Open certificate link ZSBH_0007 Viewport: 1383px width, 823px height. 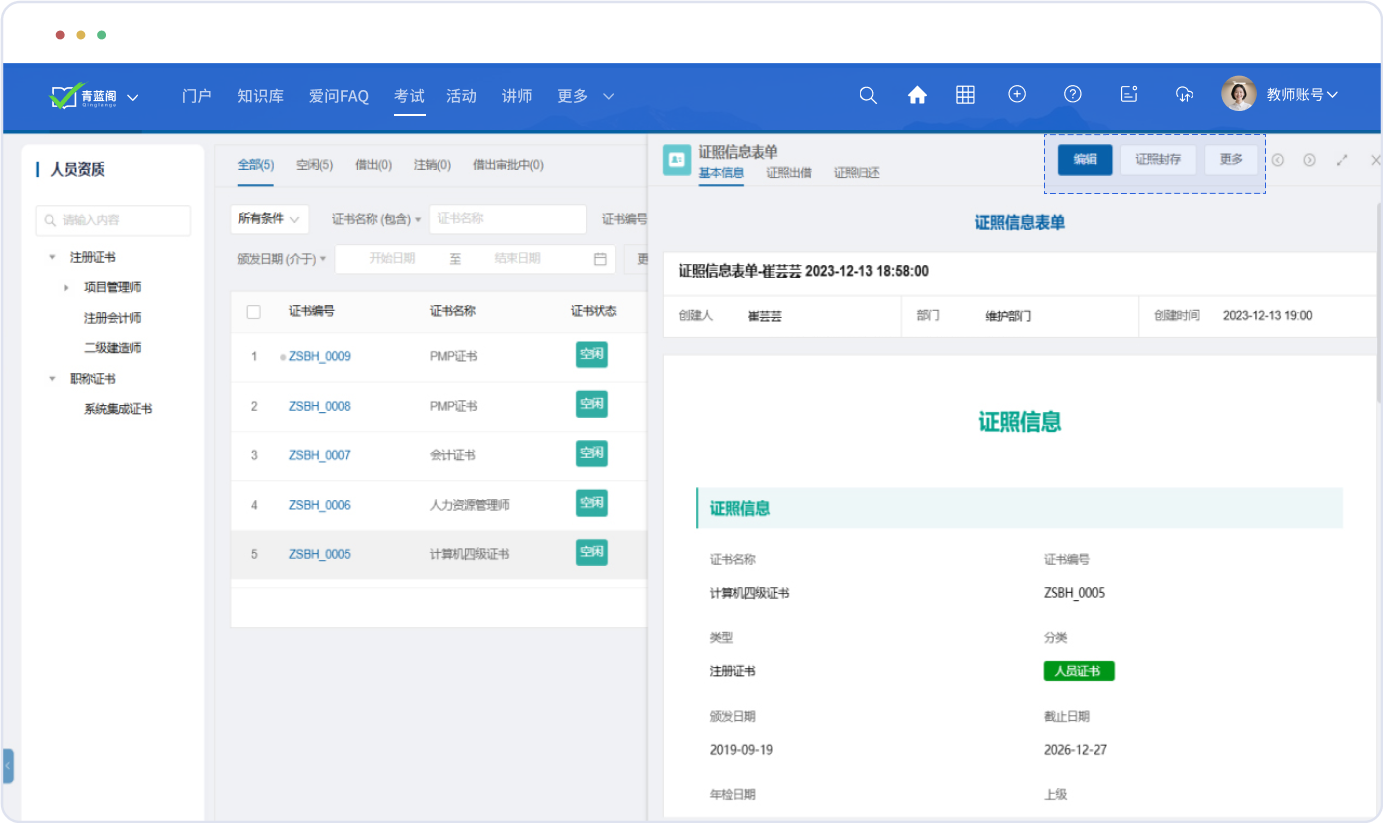319,455
